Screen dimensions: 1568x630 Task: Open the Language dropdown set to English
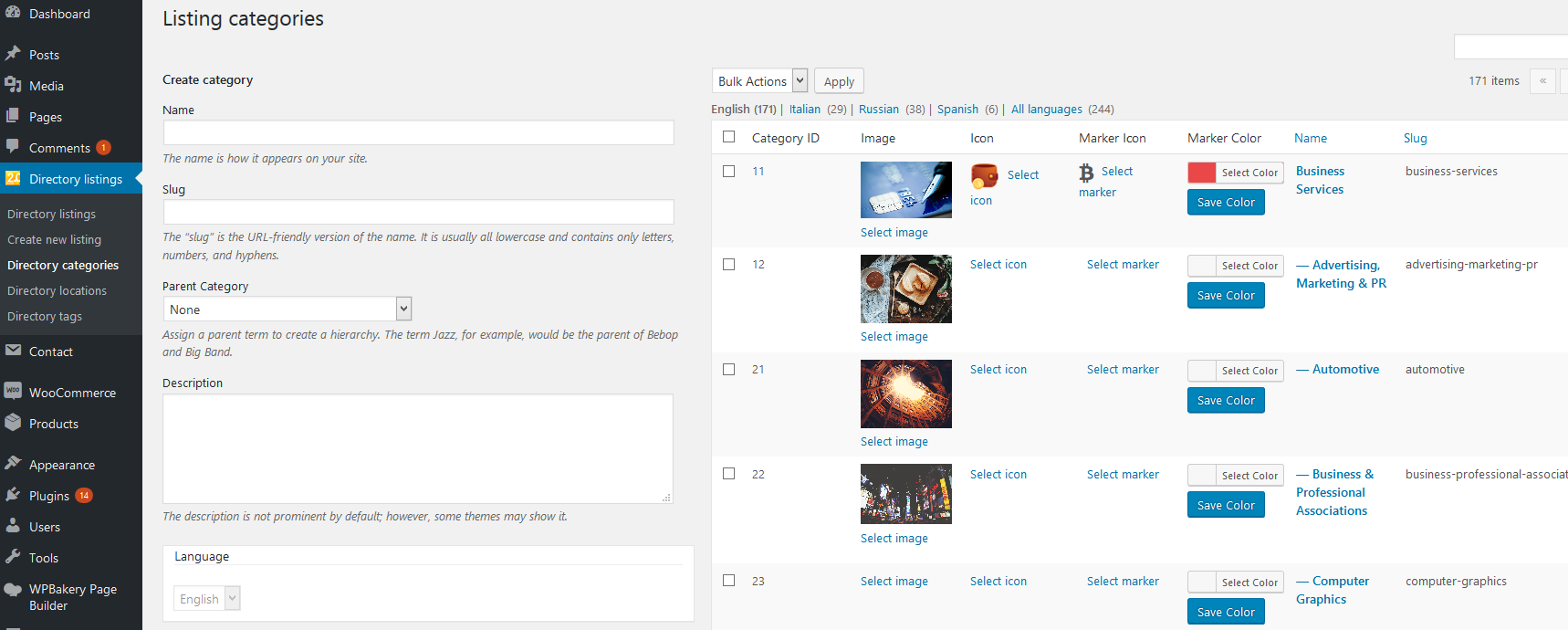coord(206,599)
